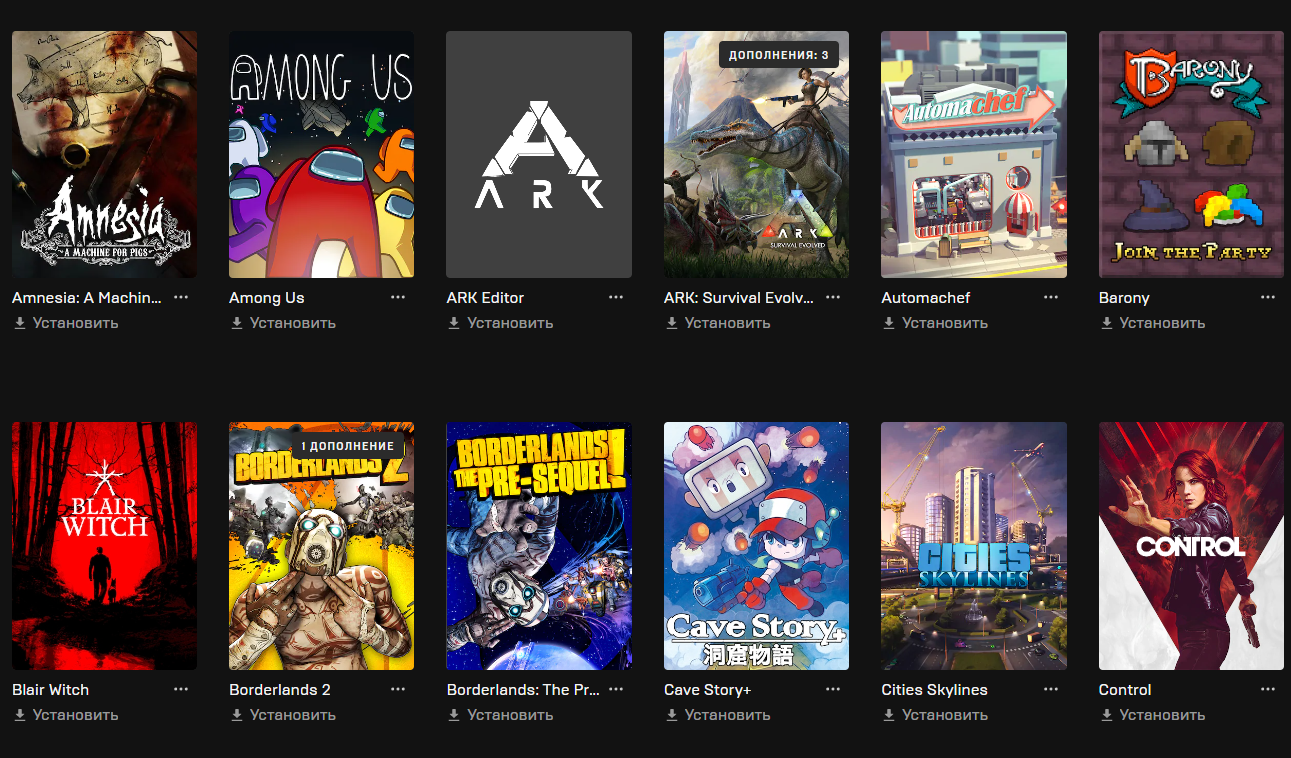Screen dimensions: 1291x758
Task: Click the 'Cities Skylines' title text
Action: 935,690
